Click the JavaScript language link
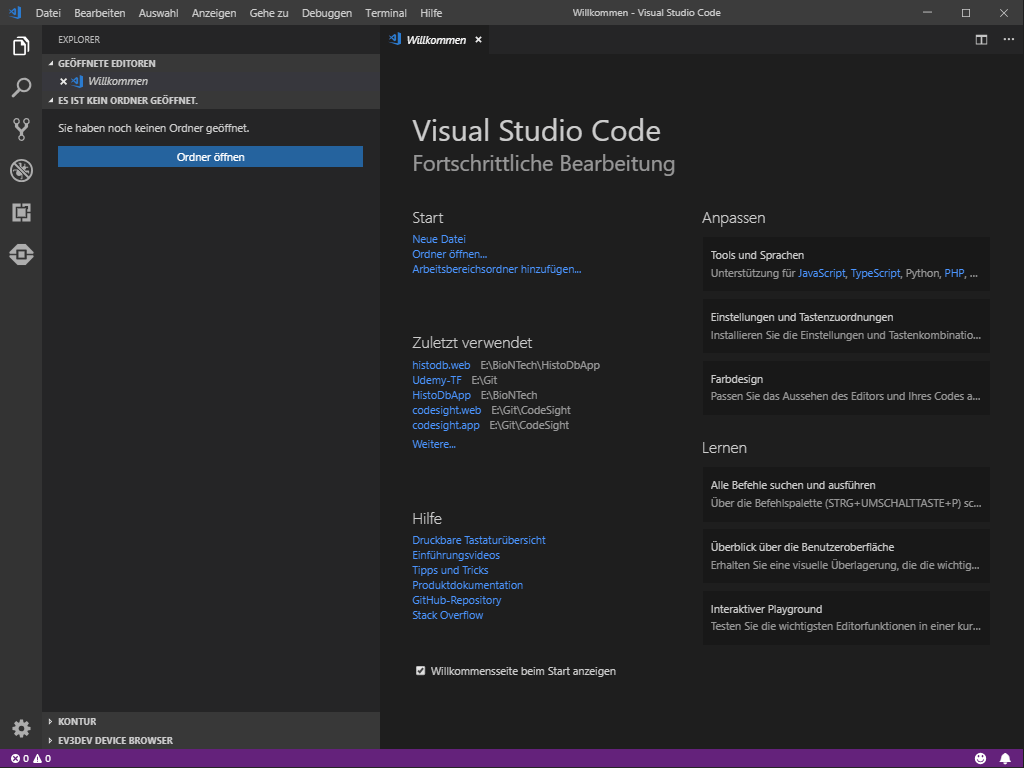The image size is (1024, 768). (x=821, y=273)
